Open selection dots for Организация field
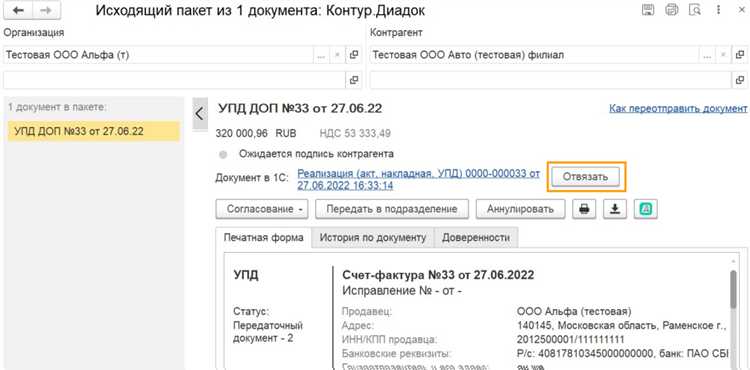Viewport: 750px width, 370px height. [321, 55]
